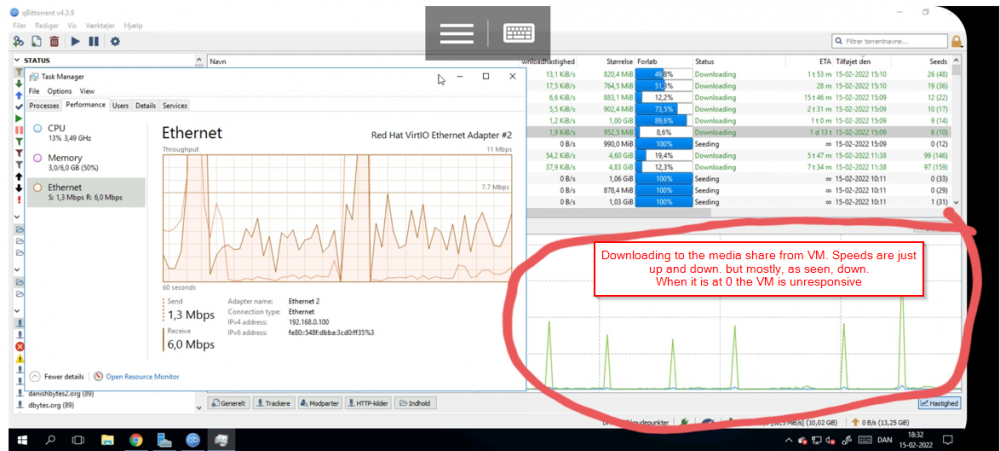Click the 8,6% progress bar of selected torrent
1000x451 pixels.
tap(664, 132)
